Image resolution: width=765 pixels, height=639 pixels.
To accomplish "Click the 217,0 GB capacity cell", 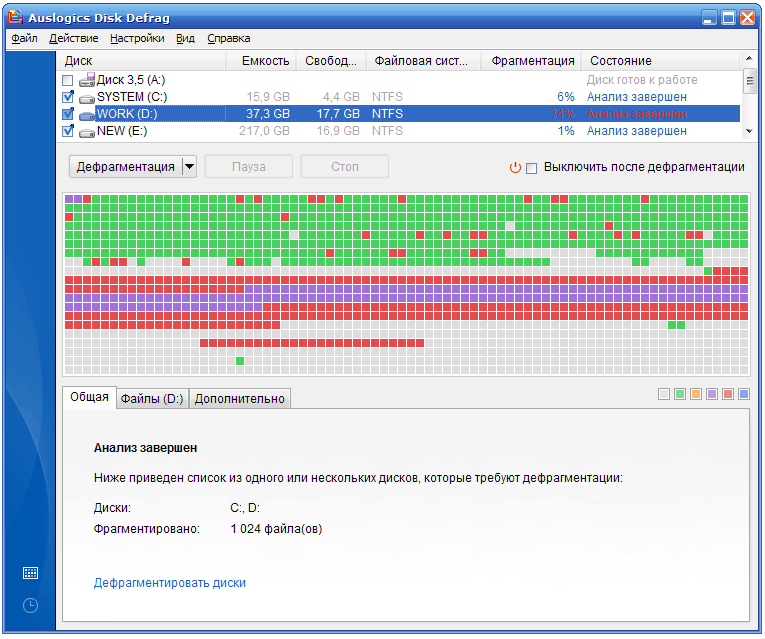I will [264, 131].
